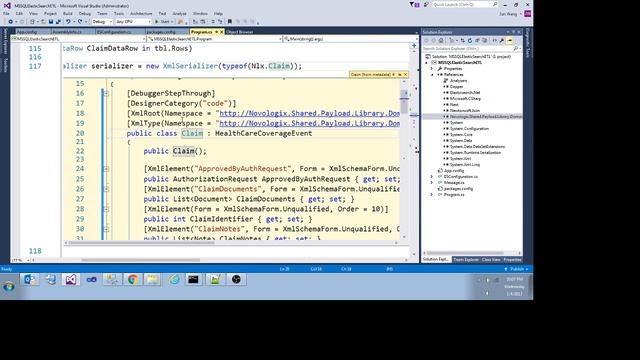Select the Elasticsearch.Net reference
The image size is (640, 360).
click(x=464, y=93)
